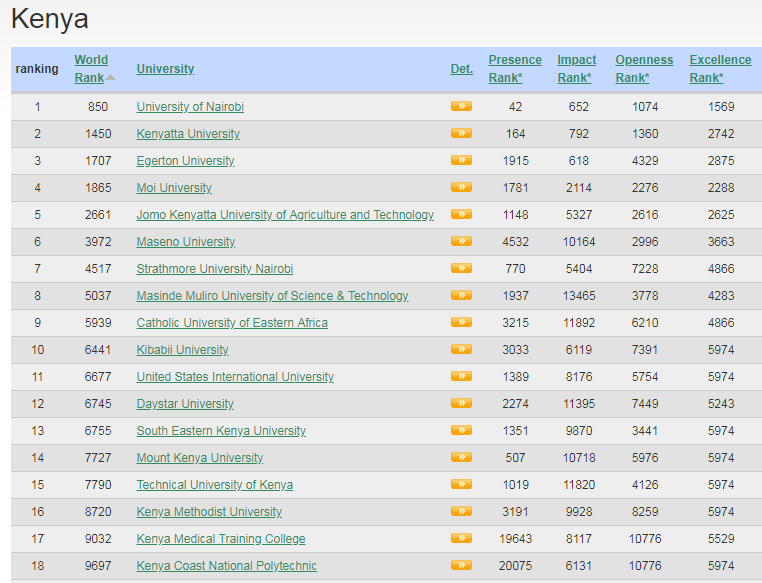Select excellence rank value 5529
The height and width of the screenshot is (583, 762).
(x=721, y=539)
